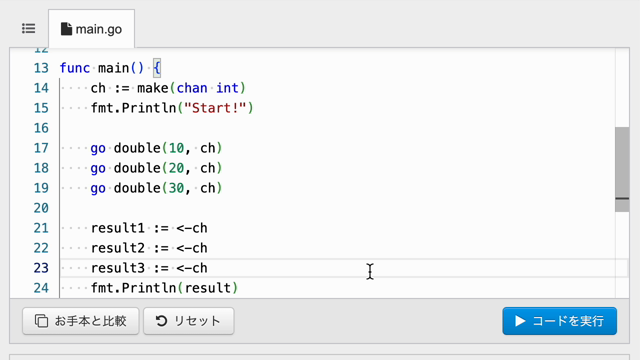The width and height of the screenshot is (640, 360).
Task: Click the copy icon in お手本と比較 button
Action: [x=41, y=321]
